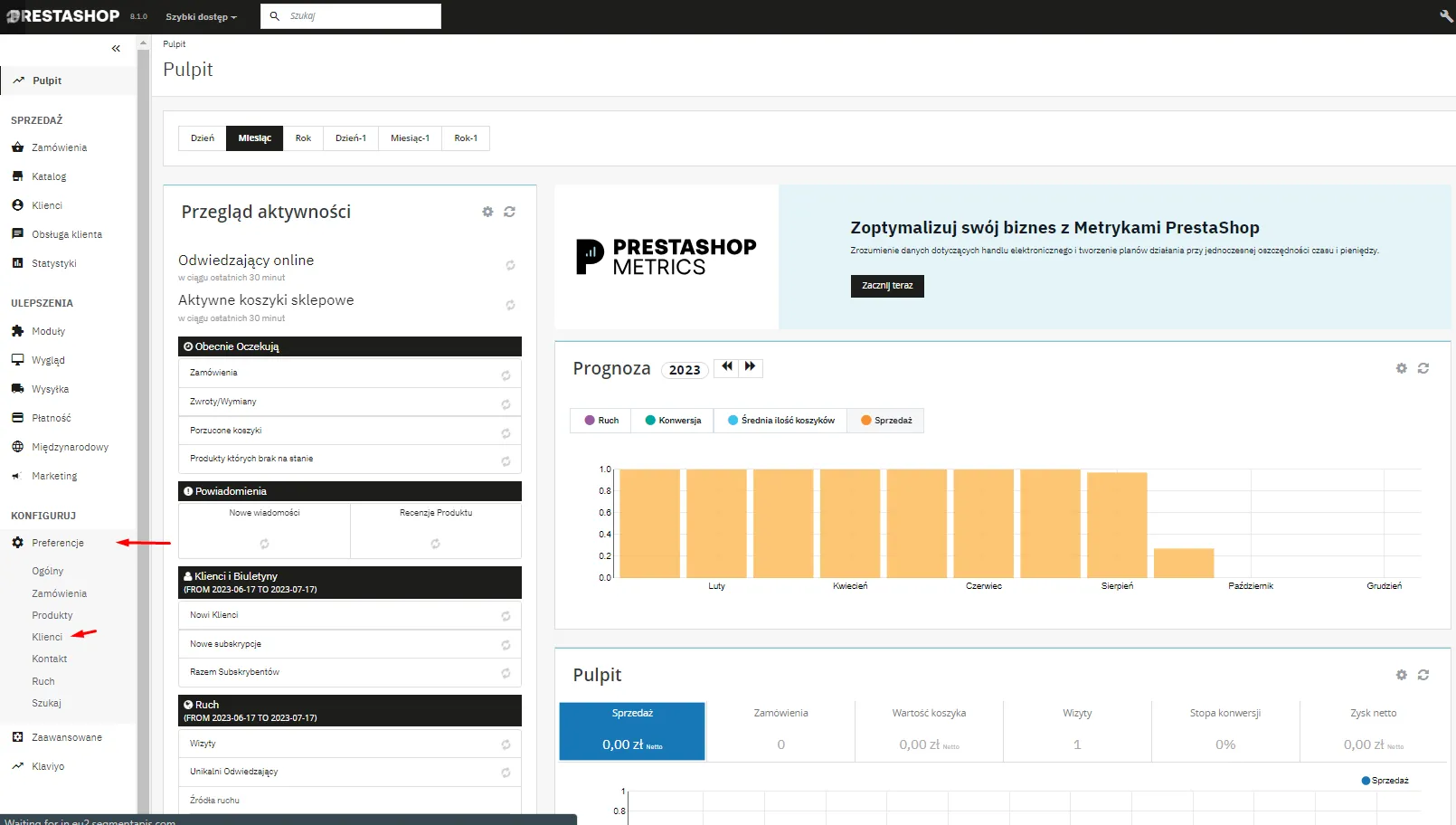Go to next year in Prognoza
Image resolution: width=1456 pixels, height=825 pixels.
click(751, 367)
